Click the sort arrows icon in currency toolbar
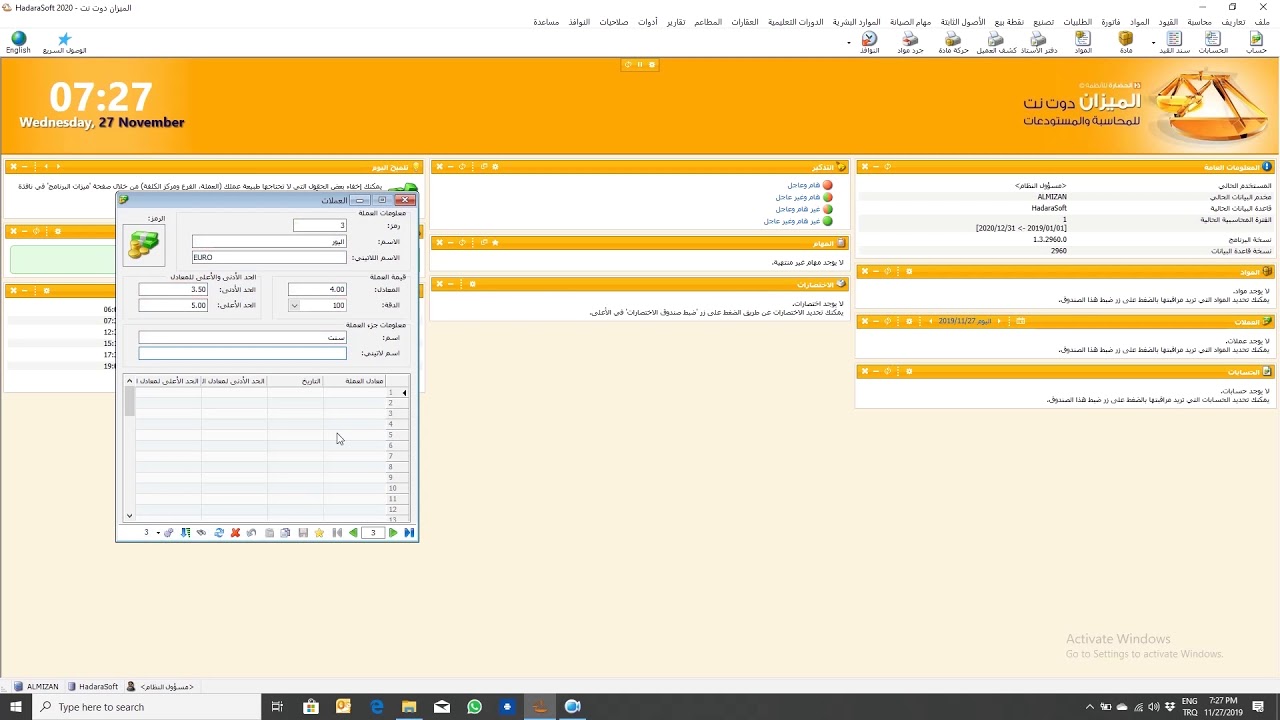The height and width of the screenshot is (720, 1280). tap(185, 533)
